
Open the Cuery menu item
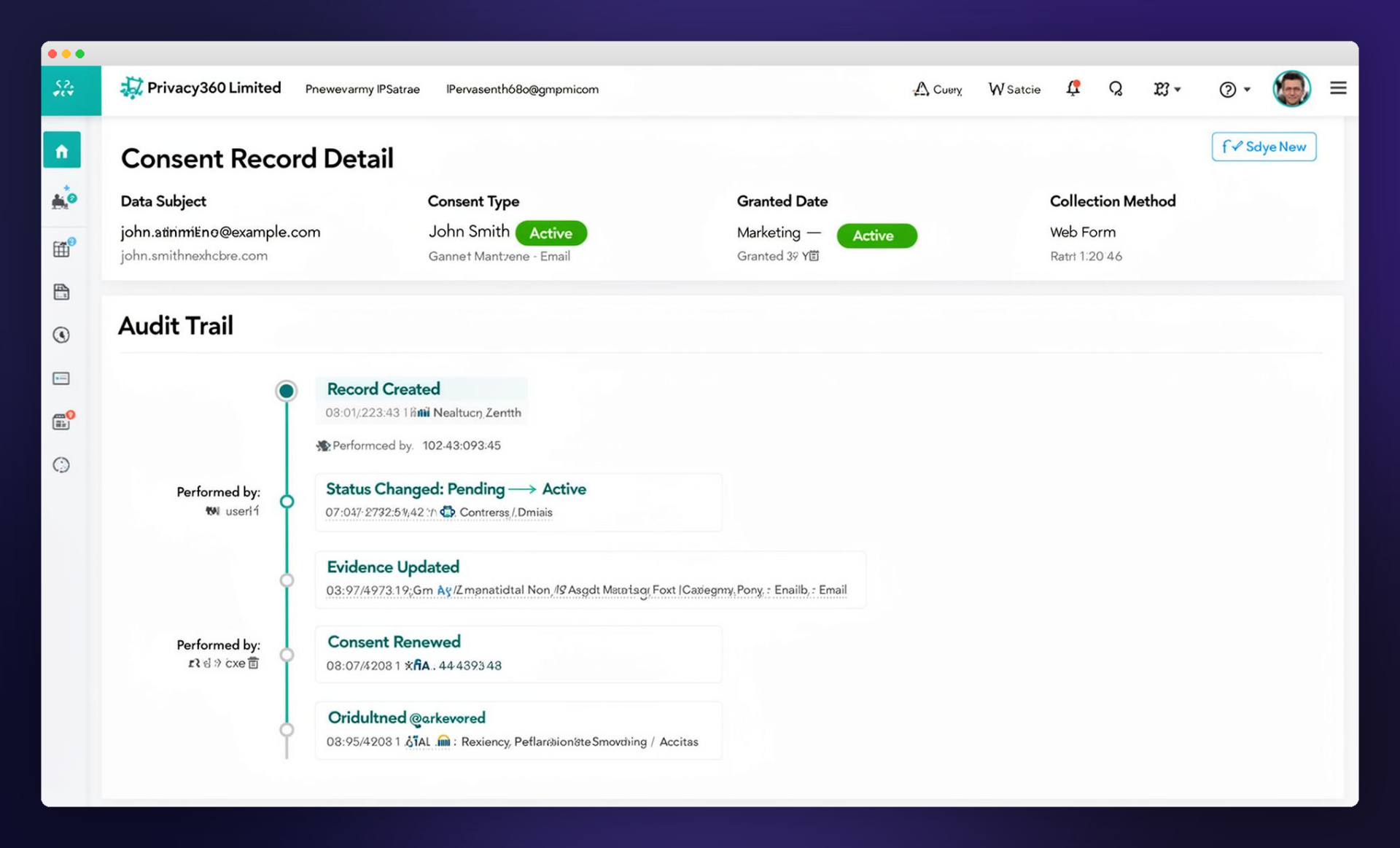pos(938,89)
